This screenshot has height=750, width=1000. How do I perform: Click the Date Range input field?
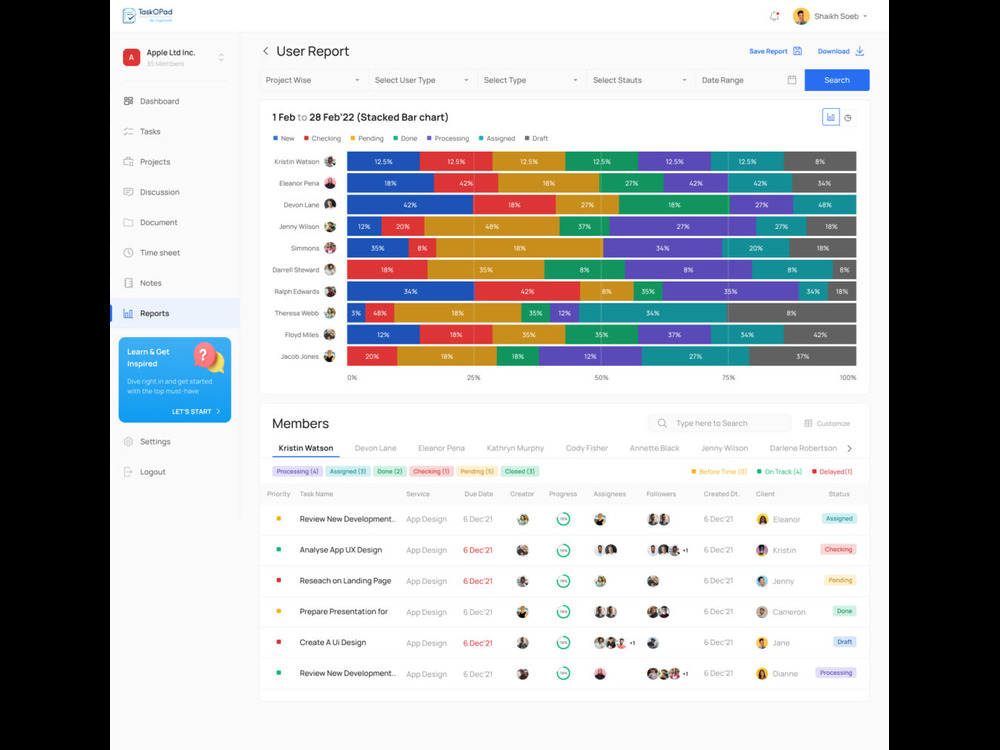point(749,80)
